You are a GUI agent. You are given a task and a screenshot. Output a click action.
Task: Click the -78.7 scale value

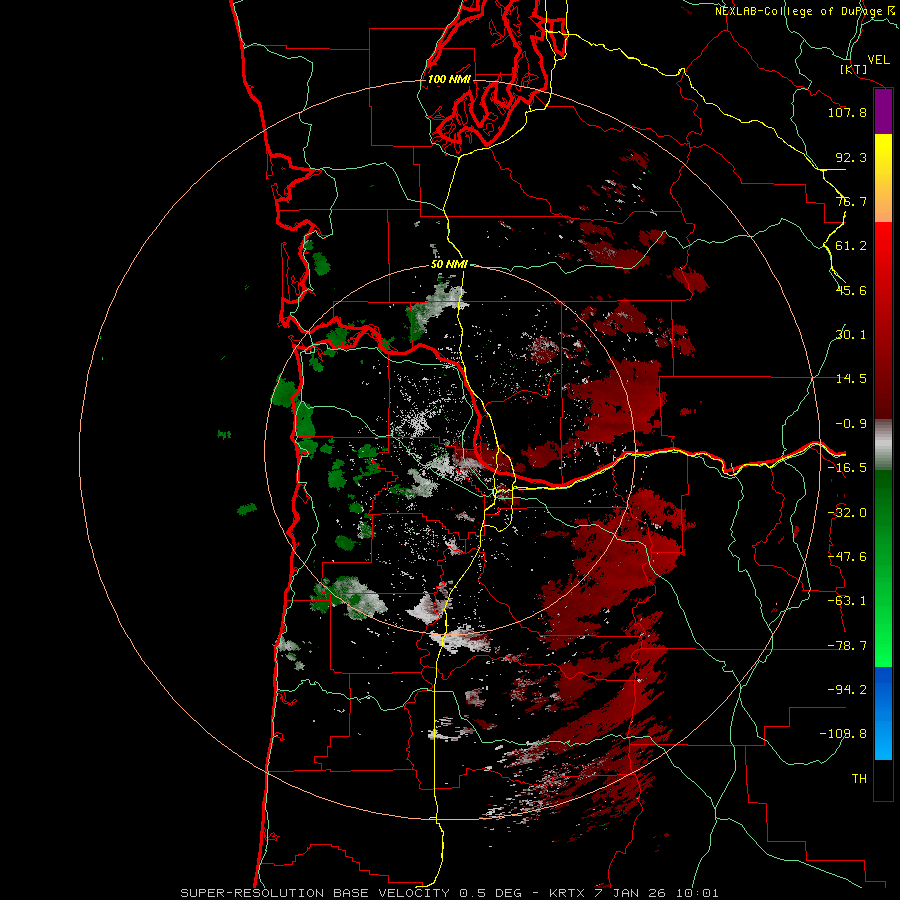[x=847, y=646]
